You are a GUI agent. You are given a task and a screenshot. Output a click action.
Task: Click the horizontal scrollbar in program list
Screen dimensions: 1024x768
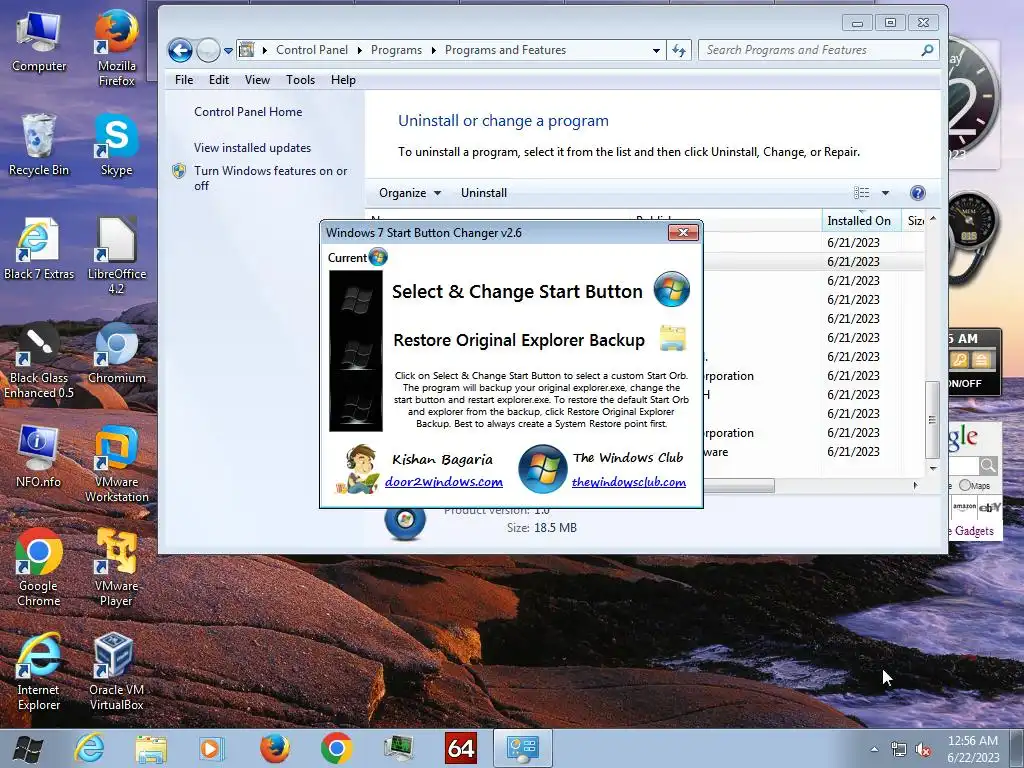pyautogui.click(x=738, y=485)
